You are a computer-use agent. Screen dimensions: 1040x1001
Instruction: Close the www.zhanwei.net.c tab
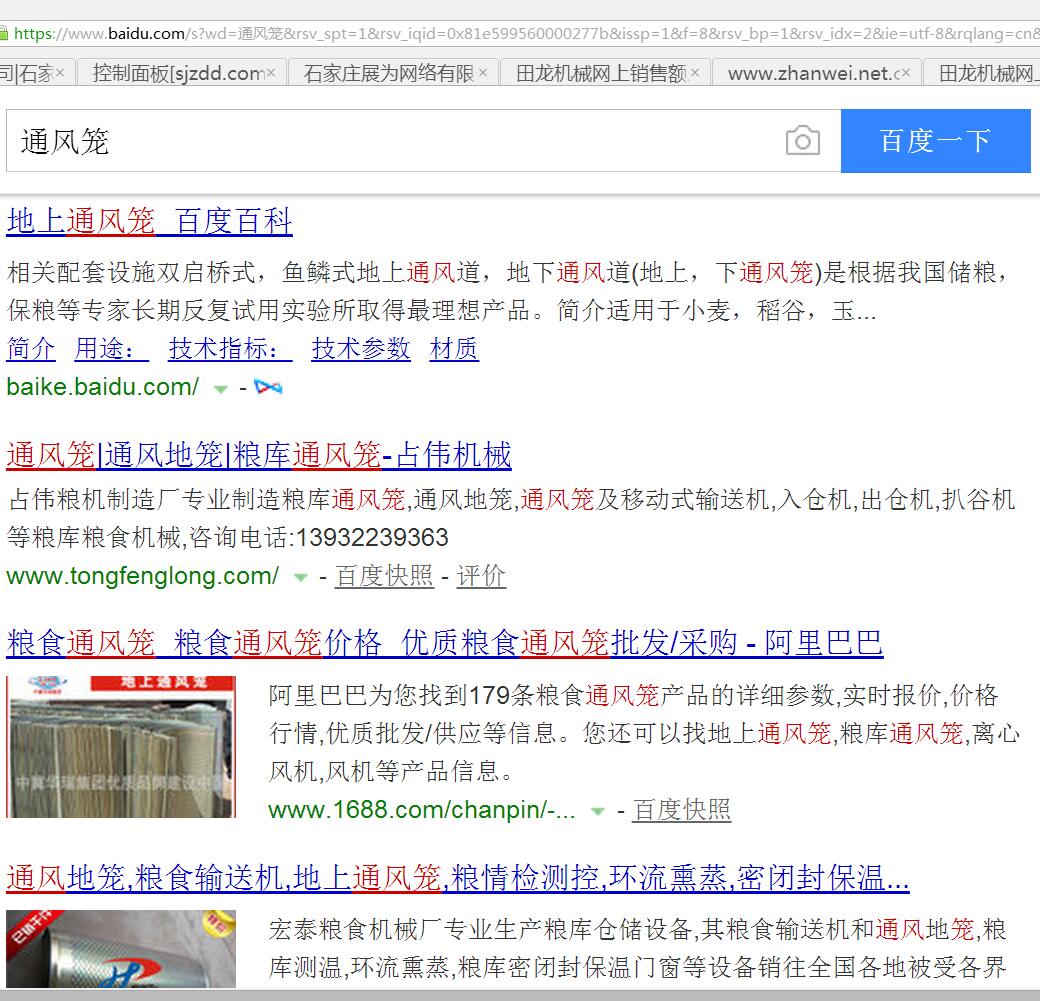pyautogui.click(x=906, y=73)
